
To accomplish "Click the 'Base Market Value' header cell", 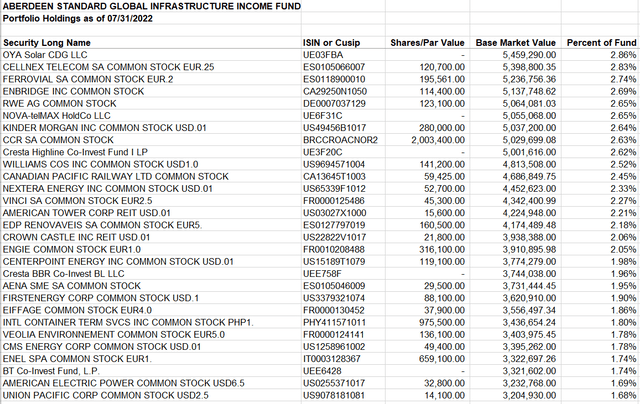I will point(516,43).
